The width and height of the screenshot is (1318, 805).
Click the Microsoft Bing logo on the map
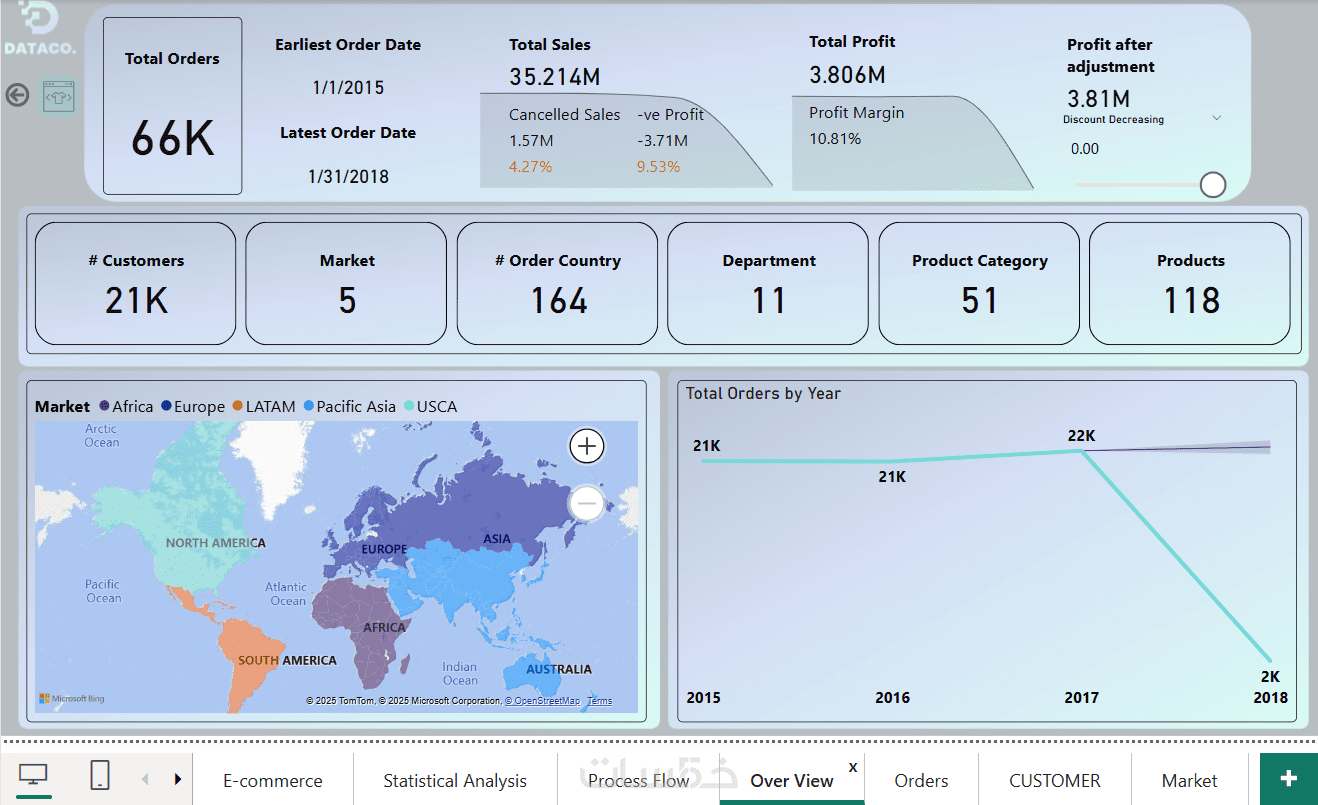point(71,699)
